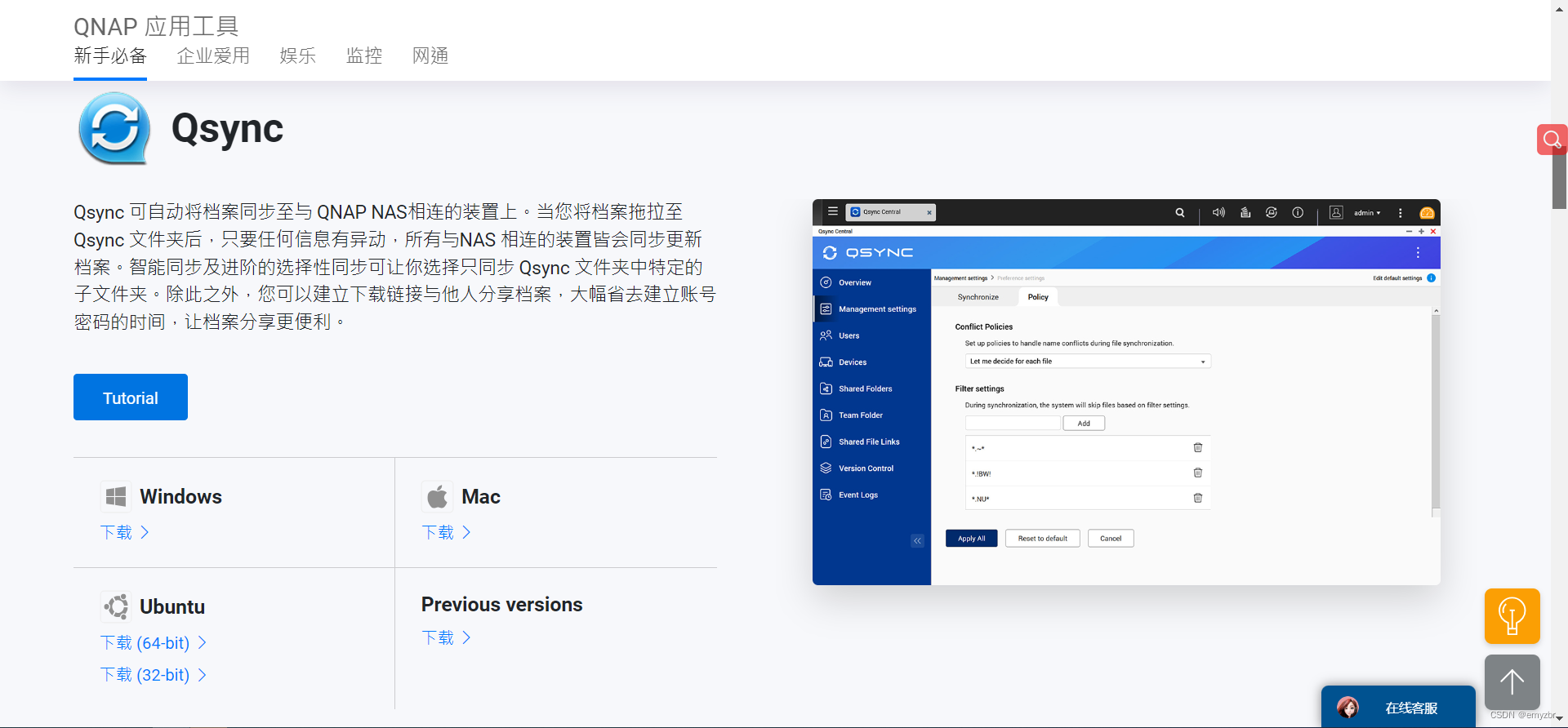Click the Qsync app logo icon

114,128
